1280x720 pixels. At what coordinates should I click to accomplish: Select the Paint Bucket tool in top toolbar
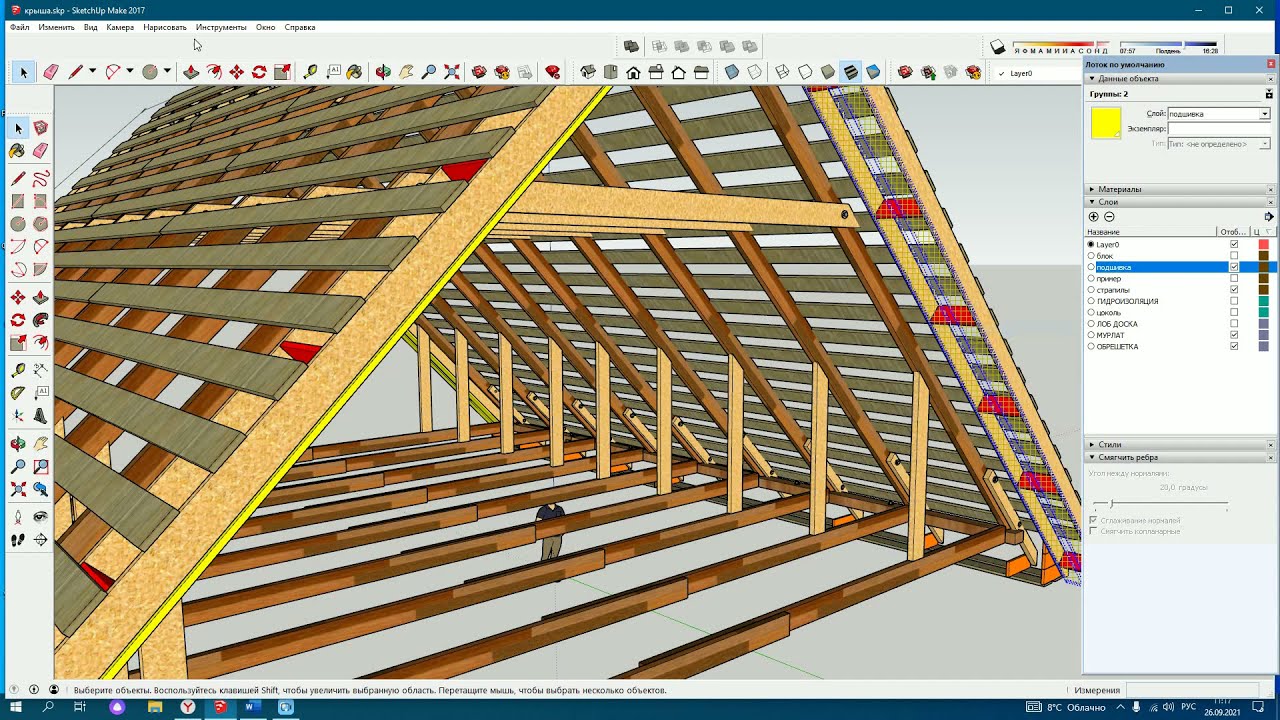click(354, 72)
